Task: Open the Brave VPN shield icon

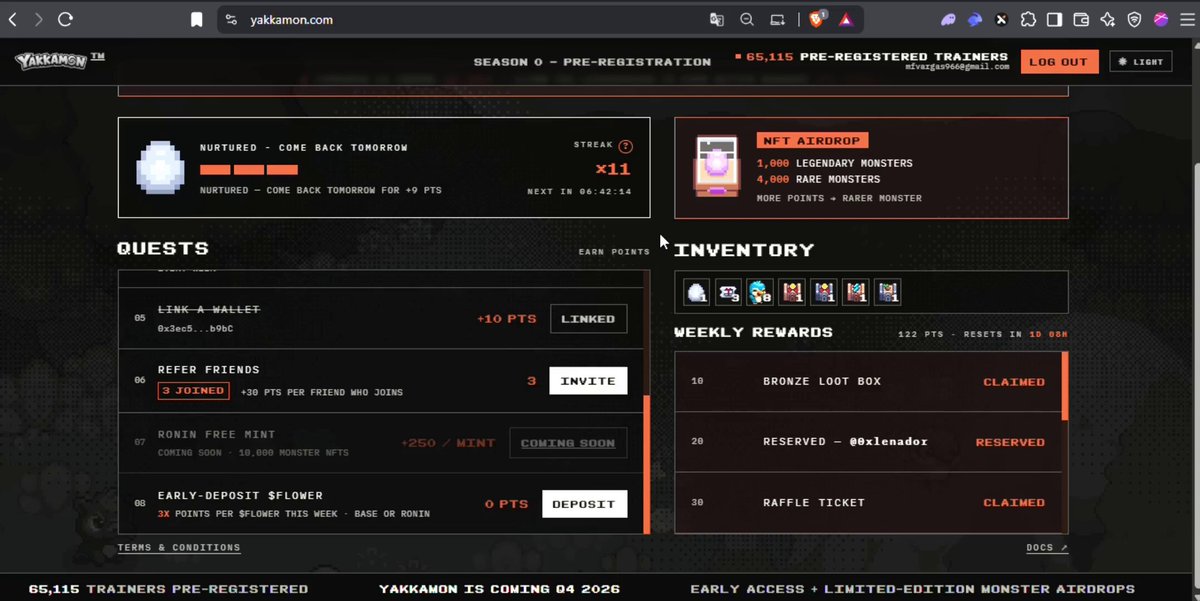Action: 1134,19
